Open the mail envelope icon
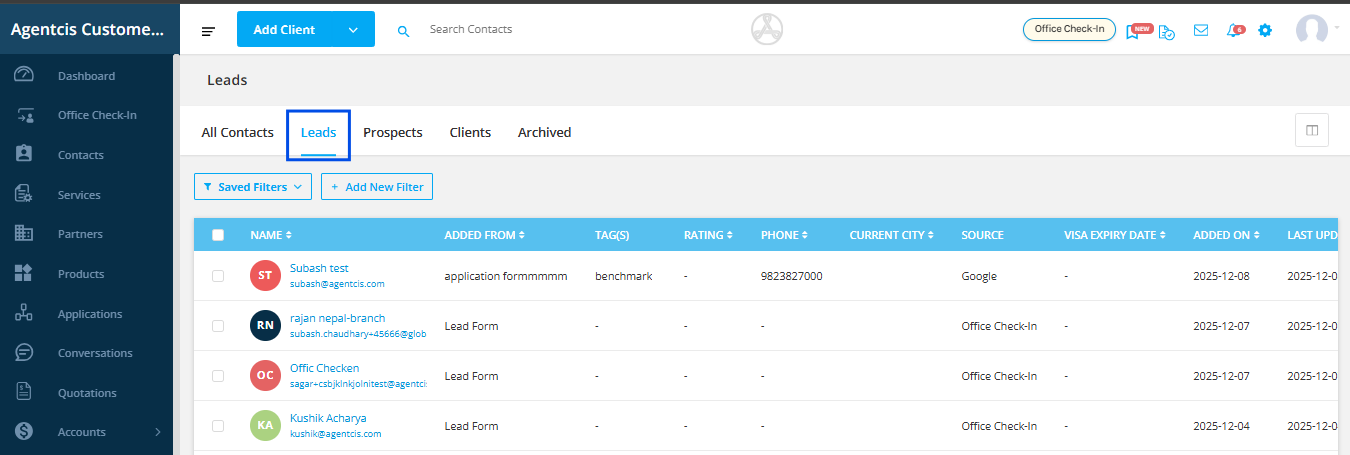 click(x=1202, y=30)
